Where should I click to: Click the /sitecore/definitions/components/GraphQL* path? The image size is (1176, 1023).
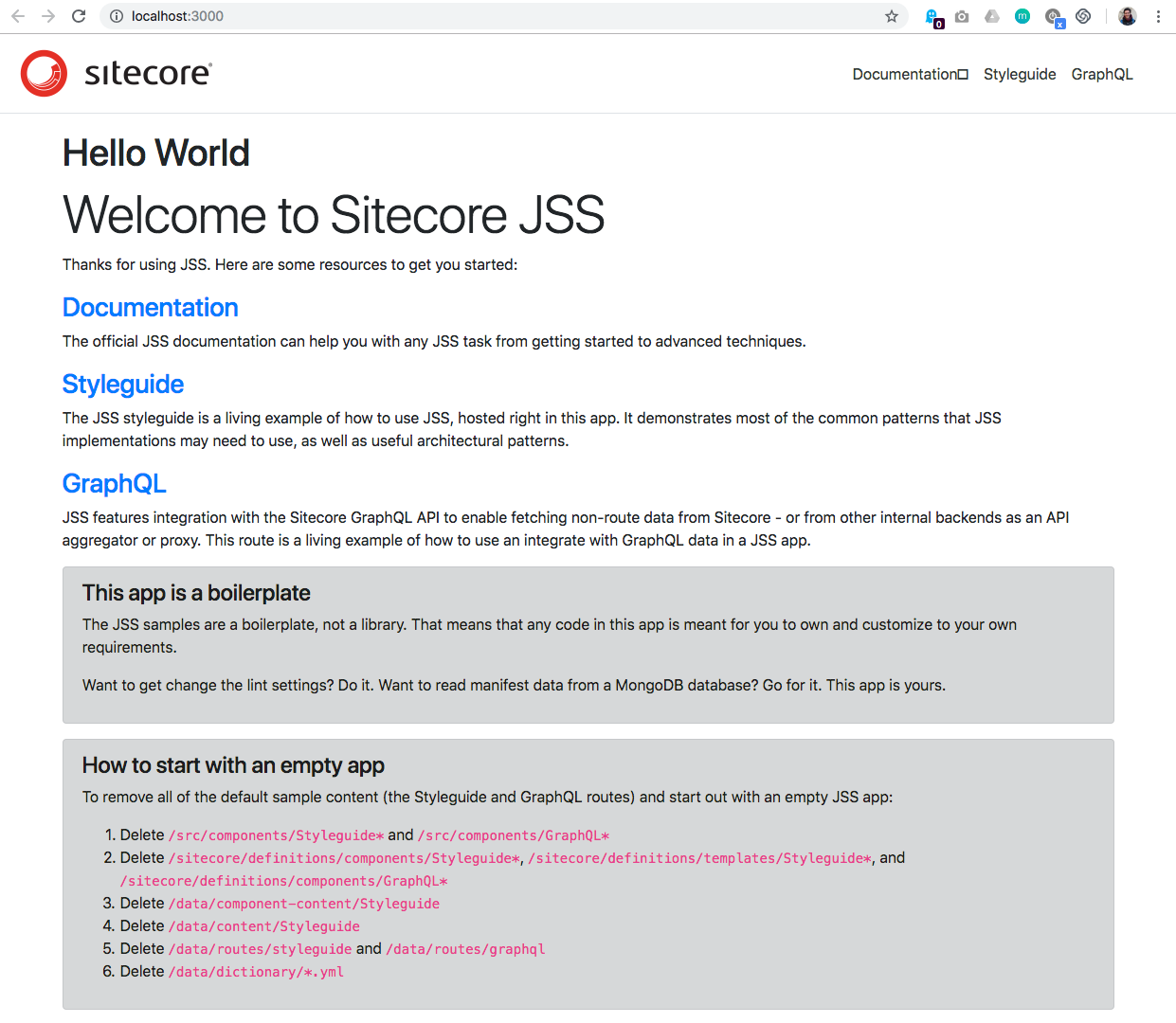[x=283, y=881]
